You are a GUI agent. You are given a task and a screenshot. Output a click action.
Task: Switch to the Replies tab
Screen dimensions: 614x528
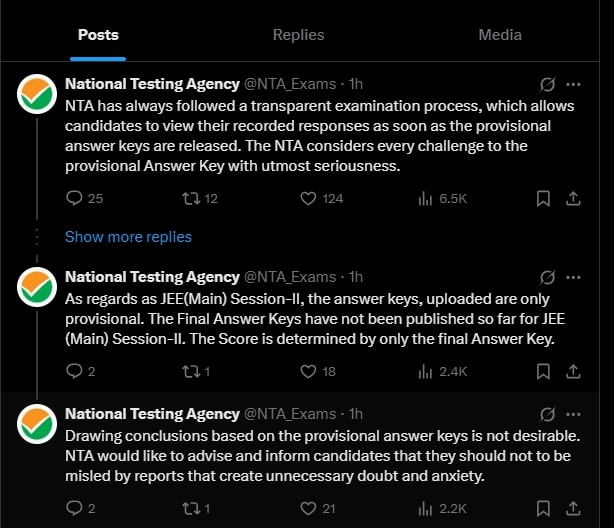pos(298,35)
